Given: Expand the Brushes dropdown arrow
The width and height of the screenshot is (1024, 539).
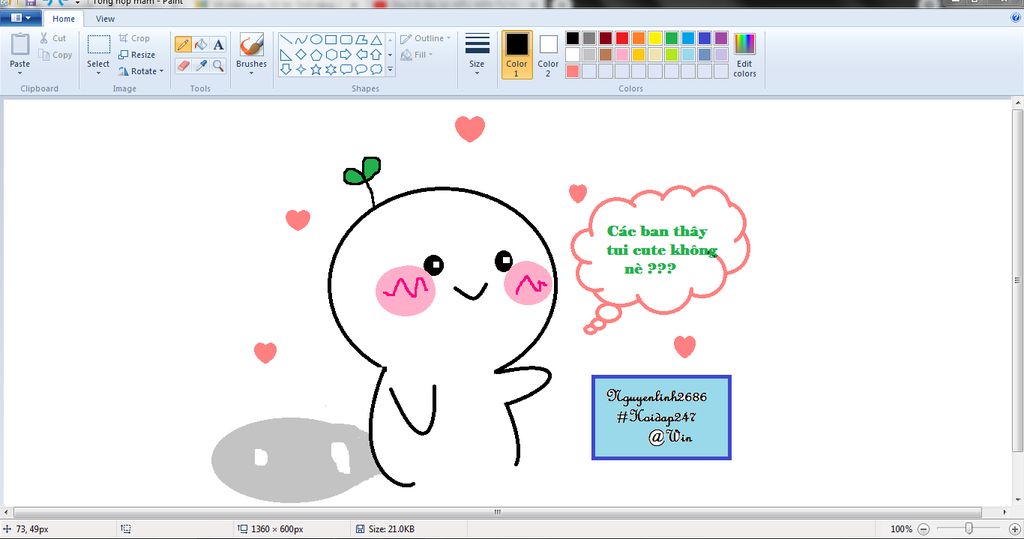Looking at the screenshot, I should click(251, 73).
